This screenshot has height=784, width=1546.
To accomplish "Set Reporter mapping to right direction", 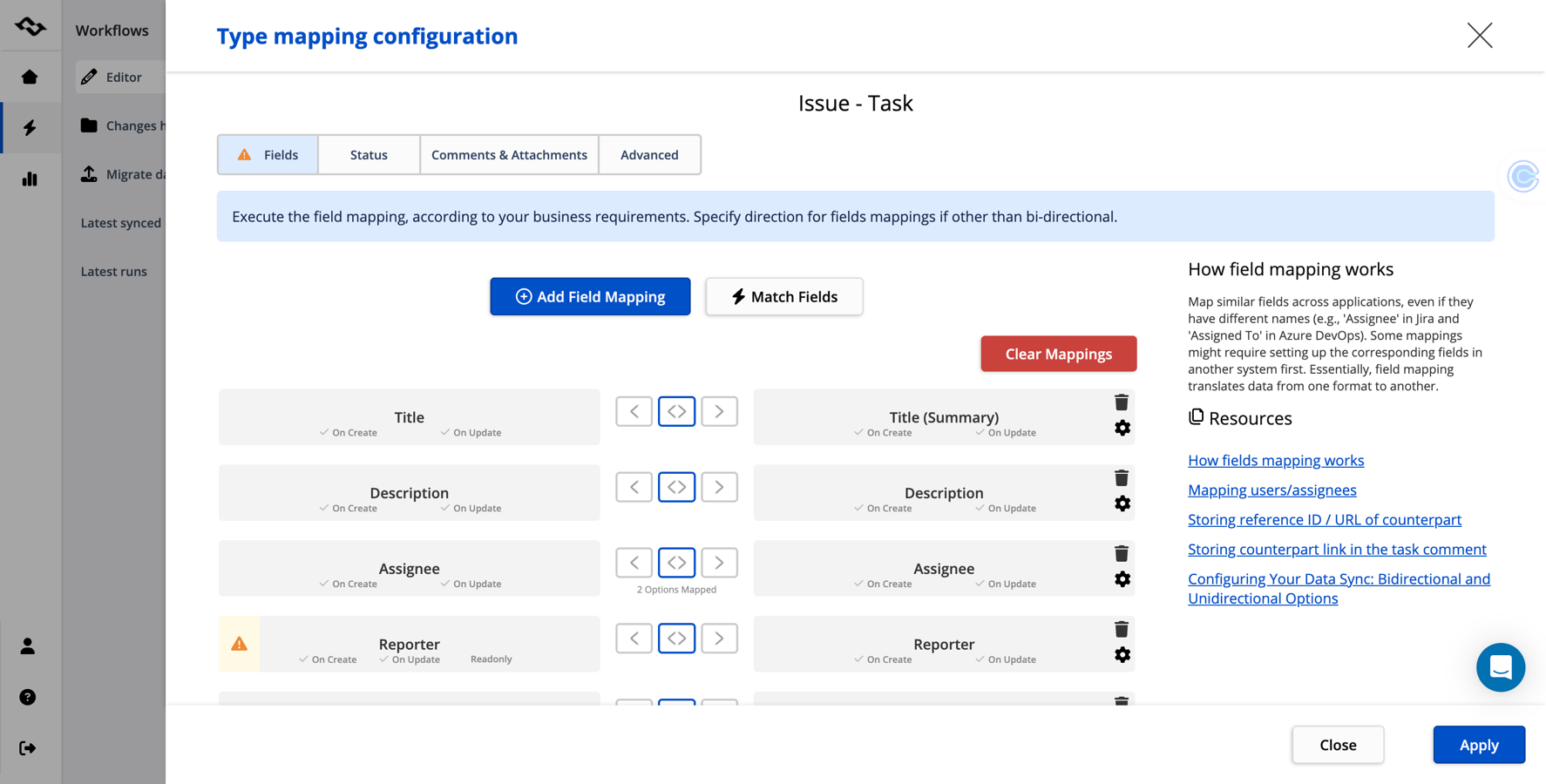I will [x=719, y=639].
